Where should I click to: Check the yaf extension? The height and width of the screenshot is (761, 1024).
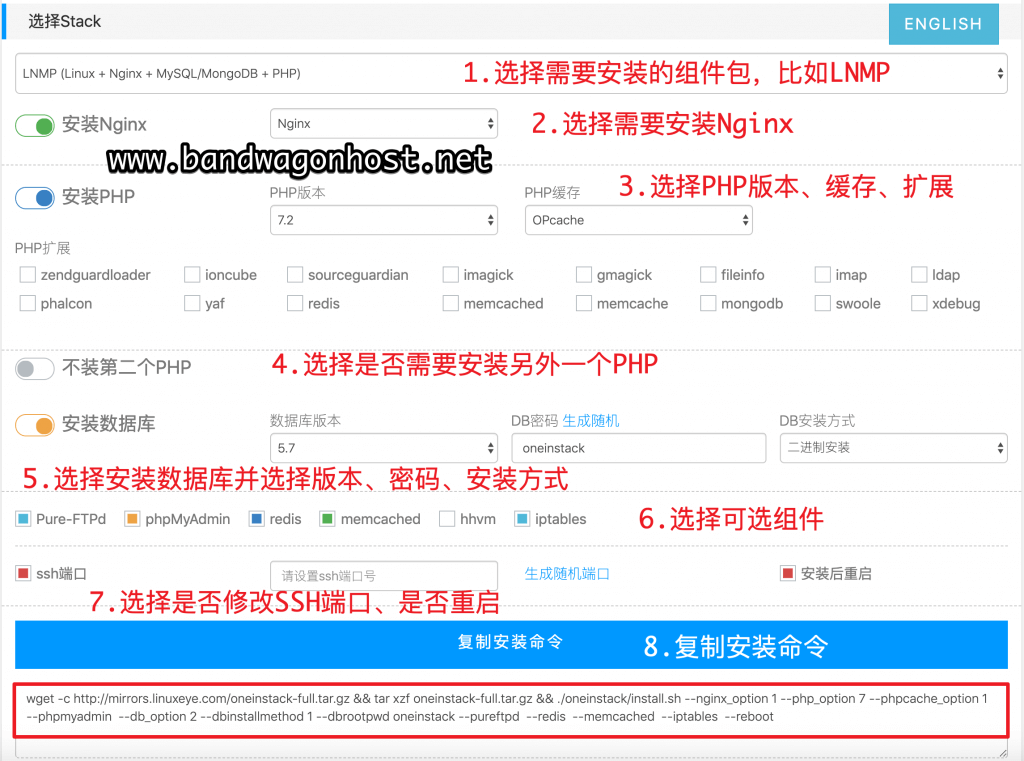click(x=192, y=303)
